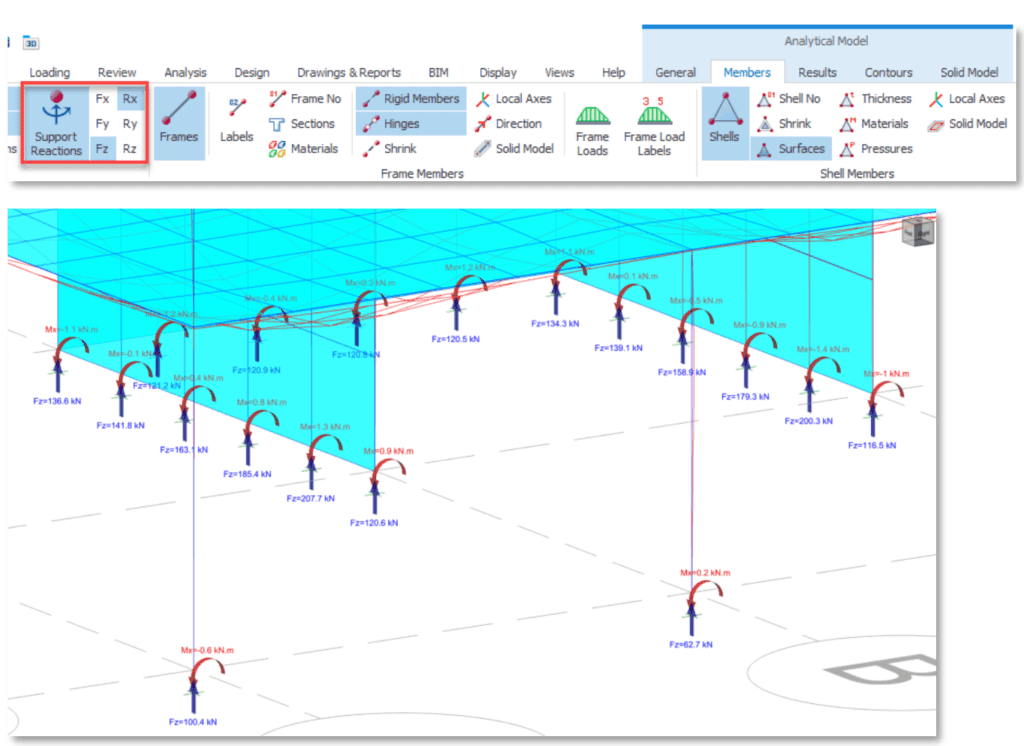Toggle the Frames display button
The height and width of the screenshot is (746, 1024).
coord(178,123)
